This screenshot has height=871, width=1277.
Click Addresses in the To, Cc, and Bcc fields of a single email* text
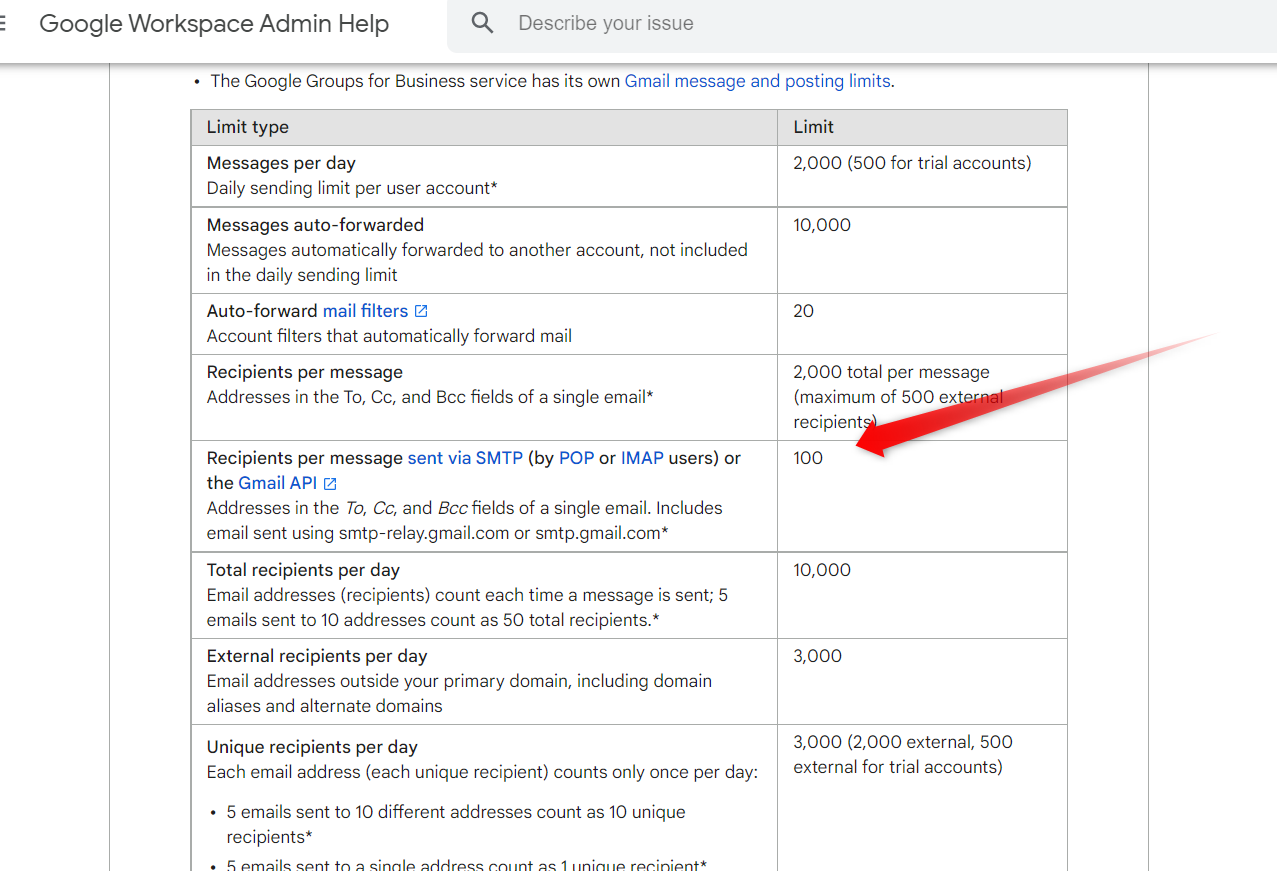point(430,397)
